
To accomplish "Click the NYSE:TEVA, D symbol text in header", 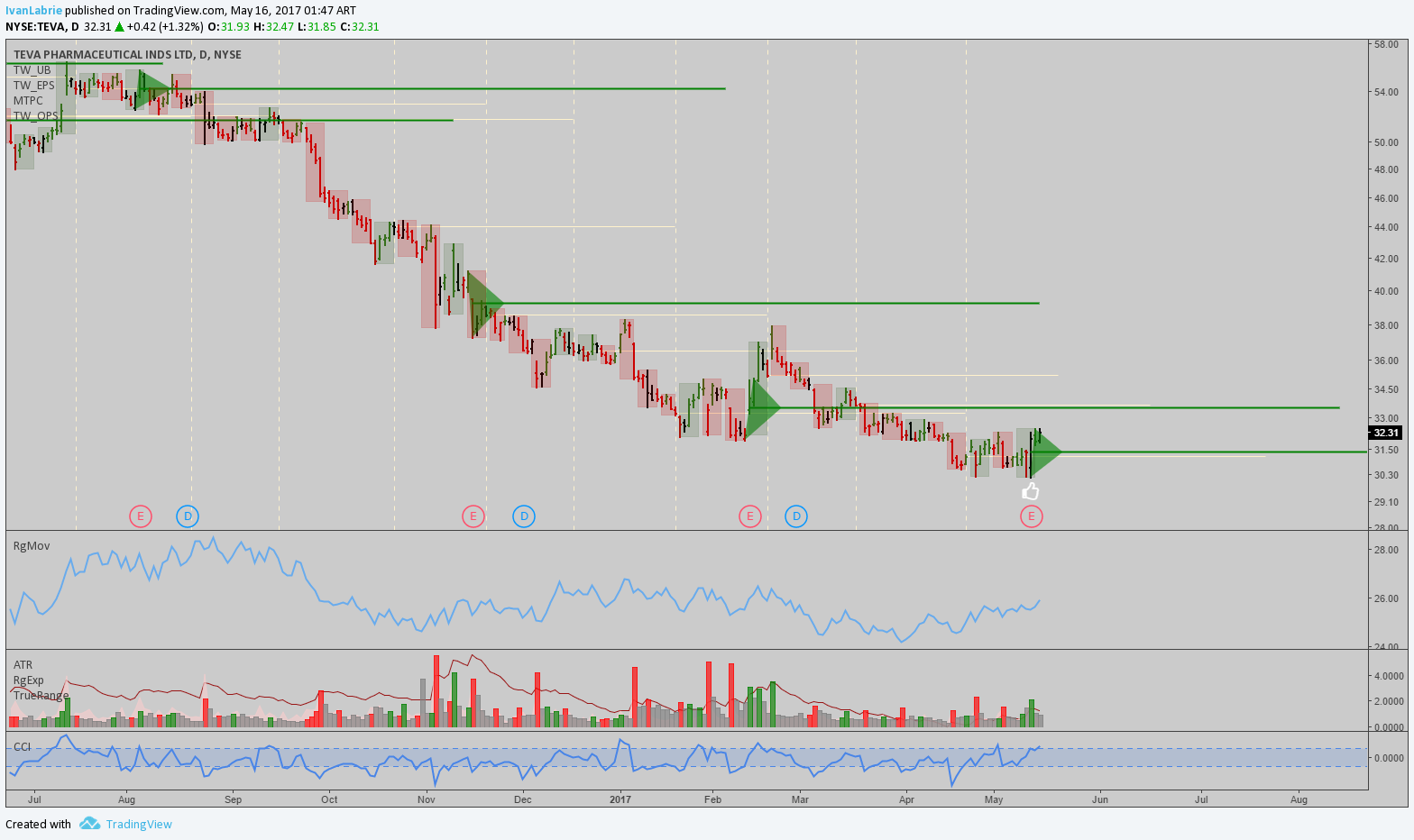I will [x=42, y=26].
